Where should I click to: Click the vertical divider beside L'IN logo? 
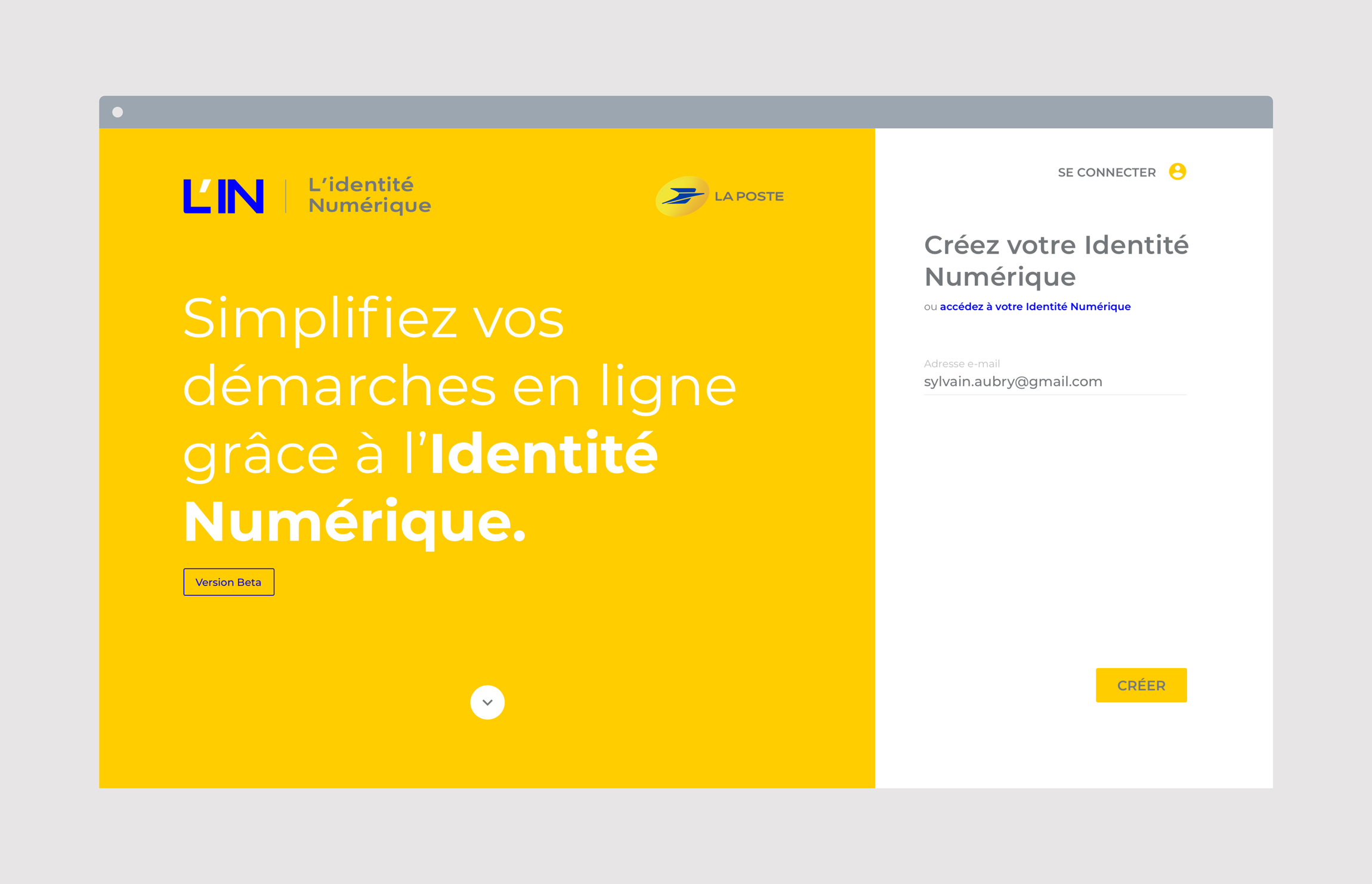(x=286, y=196)
